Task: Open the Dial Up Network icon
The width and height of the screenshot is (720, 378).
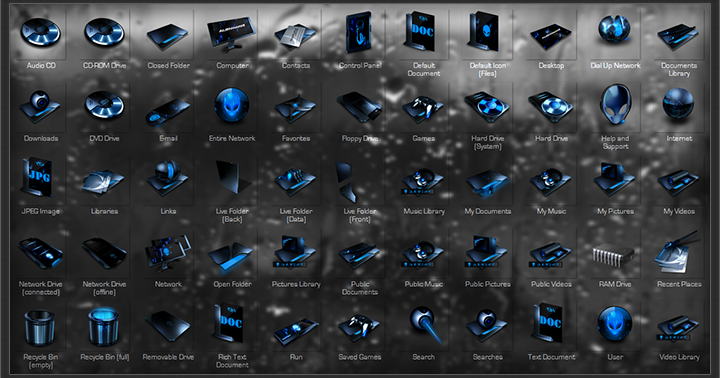Action: (614, 29)
